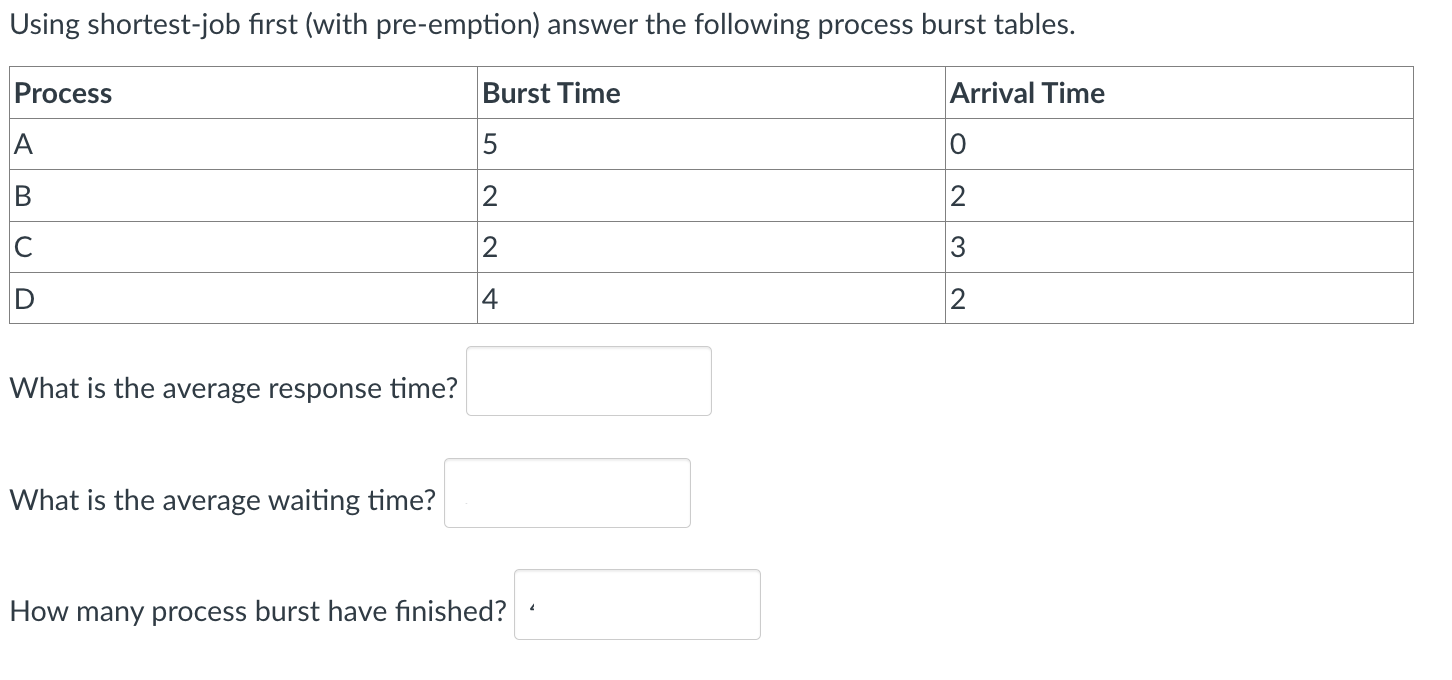The width and height of the screenshot is (1452, 680).
Task: Click burst time 2 of Process B
Action: [x=488, y=195]
